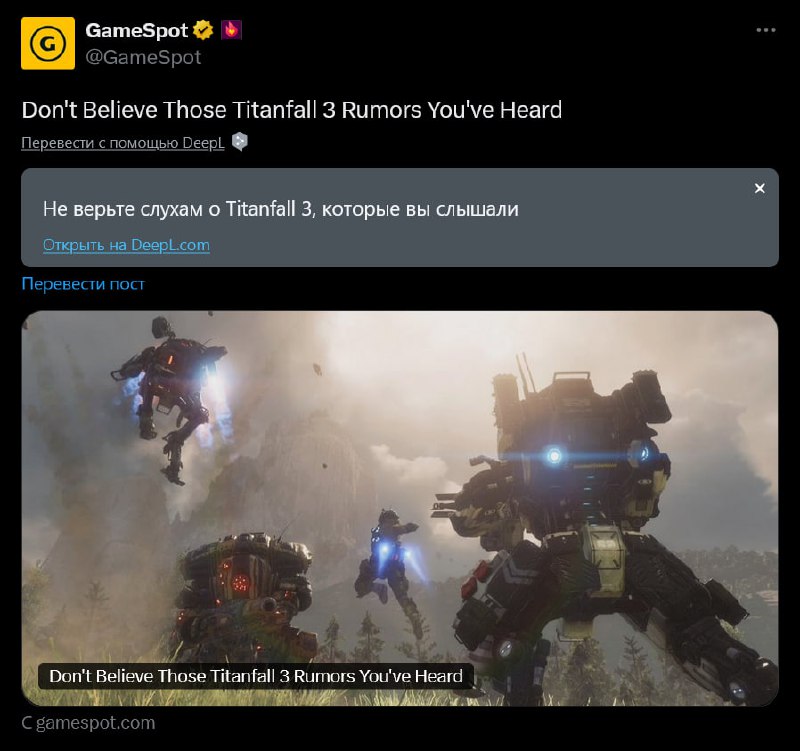The height and width of the screenshot is (751, 800).
Task: Open the Titanfall article preview image
Action: (400, 508)
